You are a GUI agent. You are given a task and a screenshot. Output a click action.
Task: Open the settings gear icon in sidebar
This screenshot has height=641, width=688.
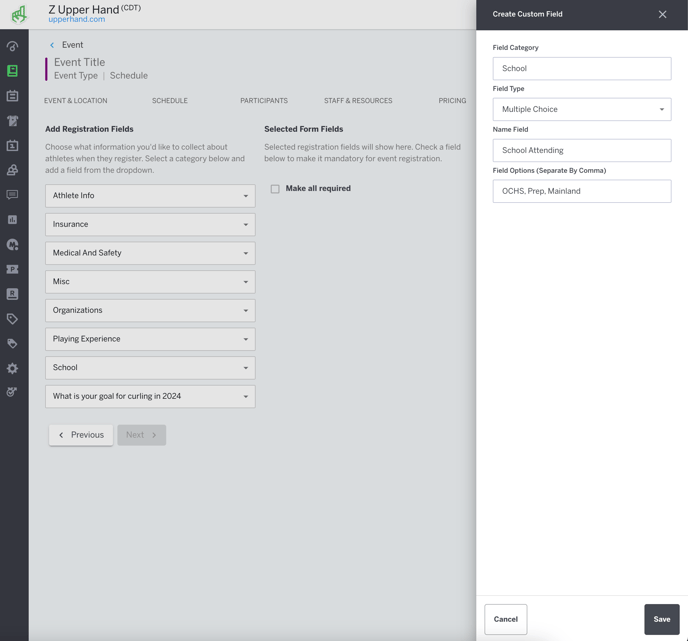coord(12,368)
